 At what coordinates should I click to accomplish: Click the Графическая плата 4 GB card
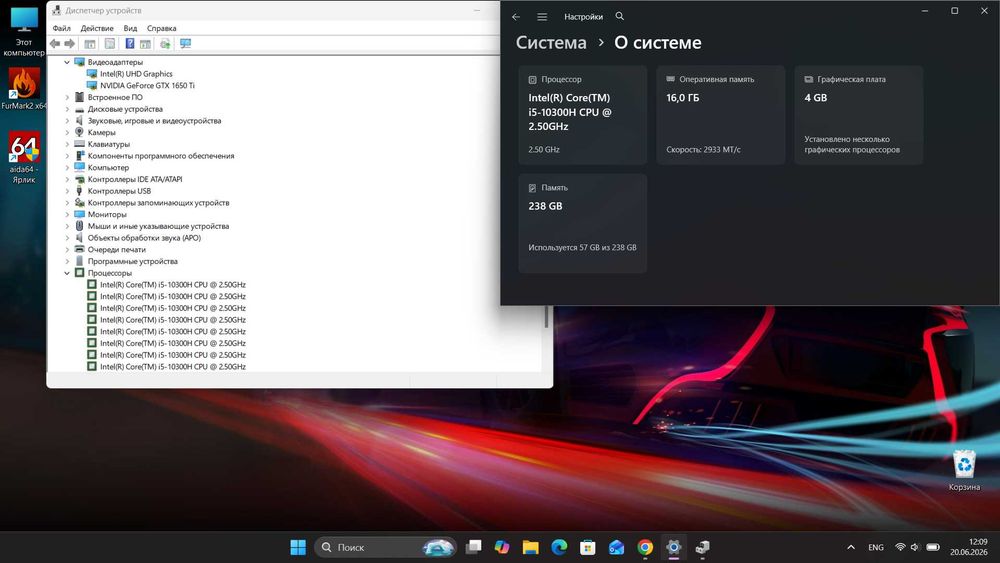pyautogui.click(x=858, y=115)
